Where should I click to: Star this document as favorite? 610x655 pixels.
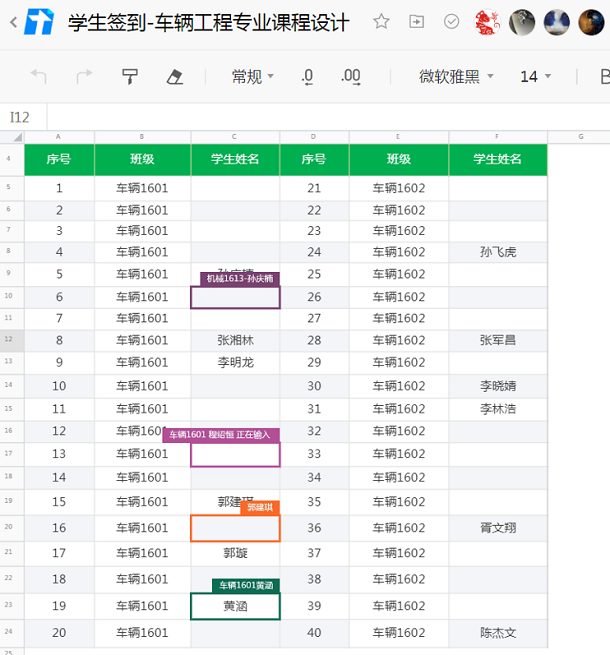click(x=381, y=22)
